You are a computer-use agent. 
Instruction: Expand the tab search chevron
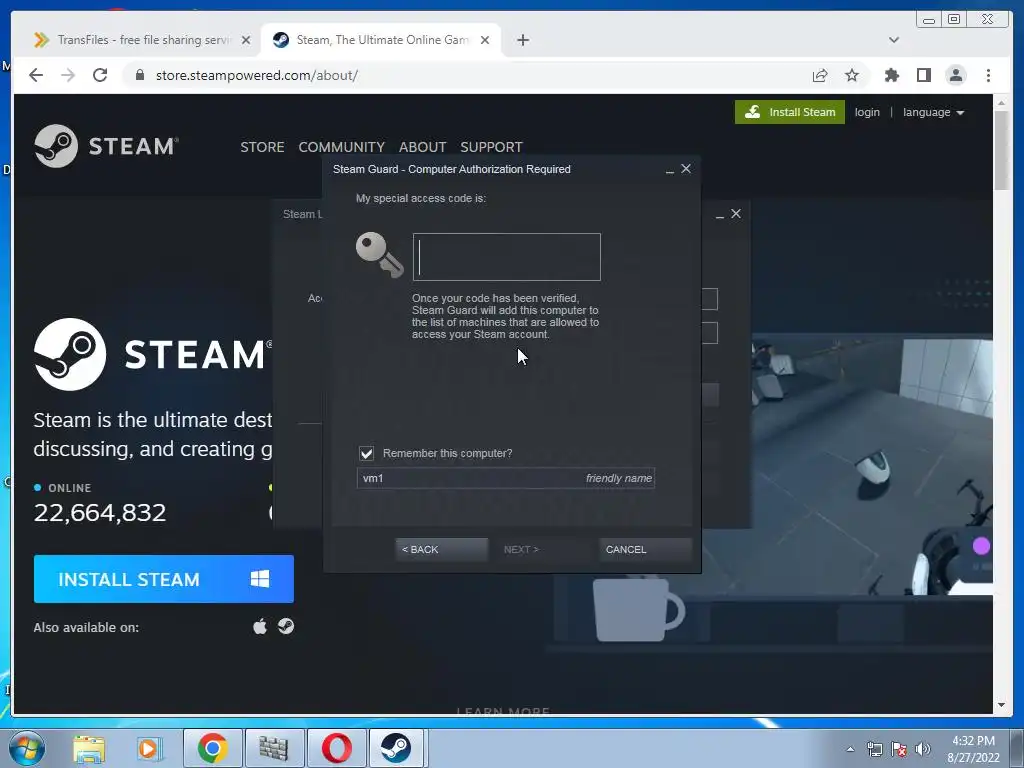(894, 40)
